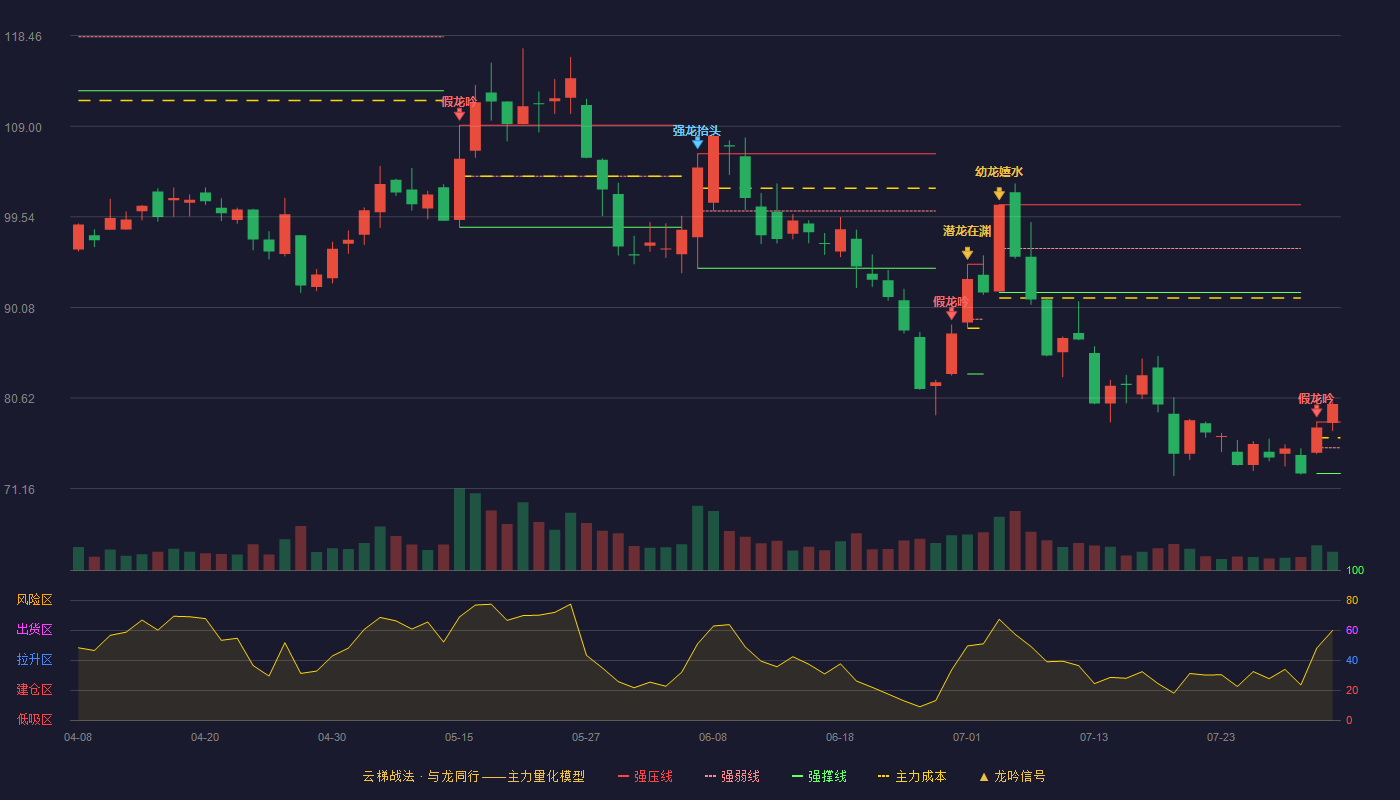
Task: Click the tallest green volume bar near 05-15
Action: pos(459,529)
